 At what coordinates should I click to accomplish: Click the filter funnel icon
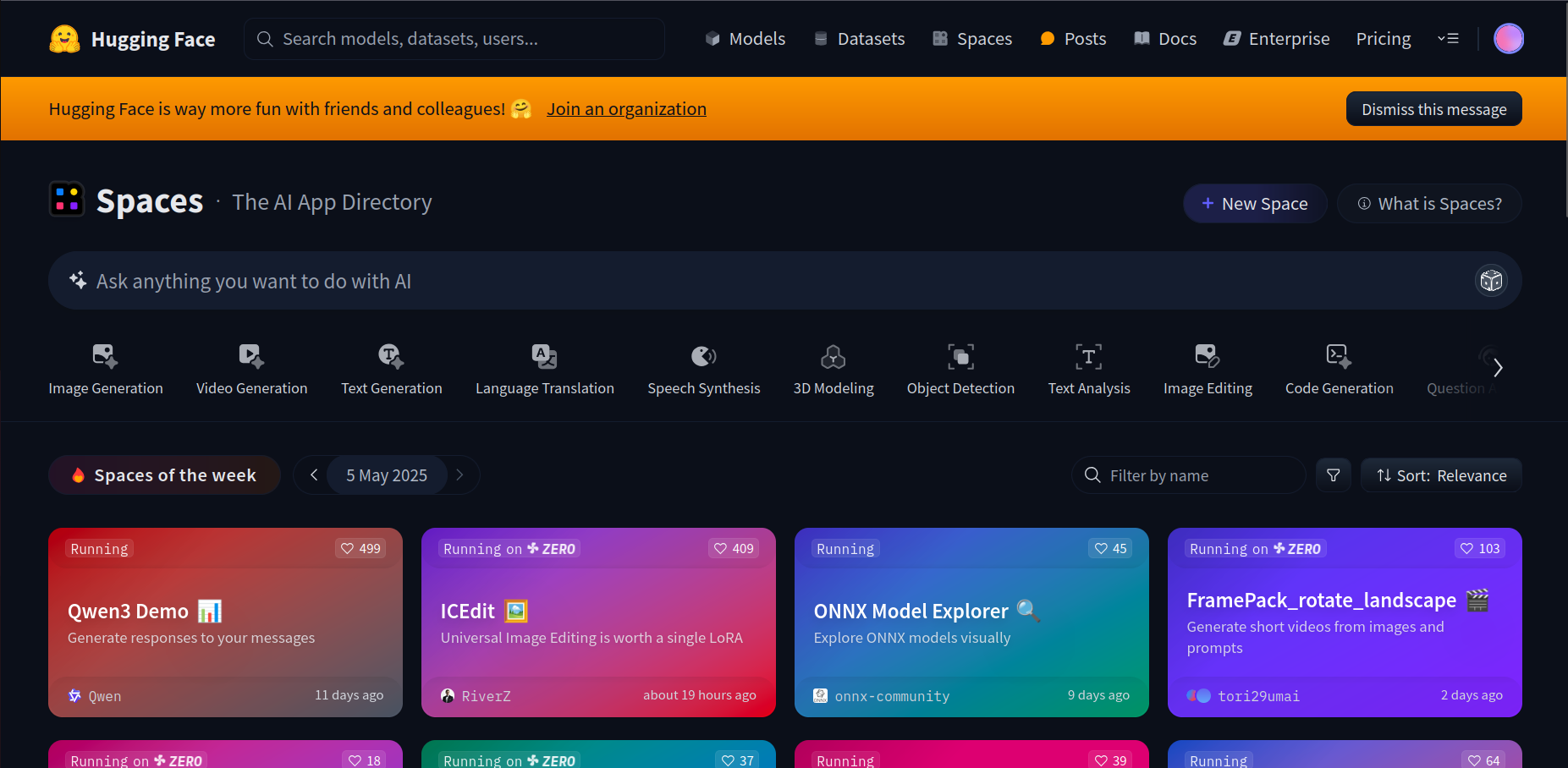[x=1334, y=475]
